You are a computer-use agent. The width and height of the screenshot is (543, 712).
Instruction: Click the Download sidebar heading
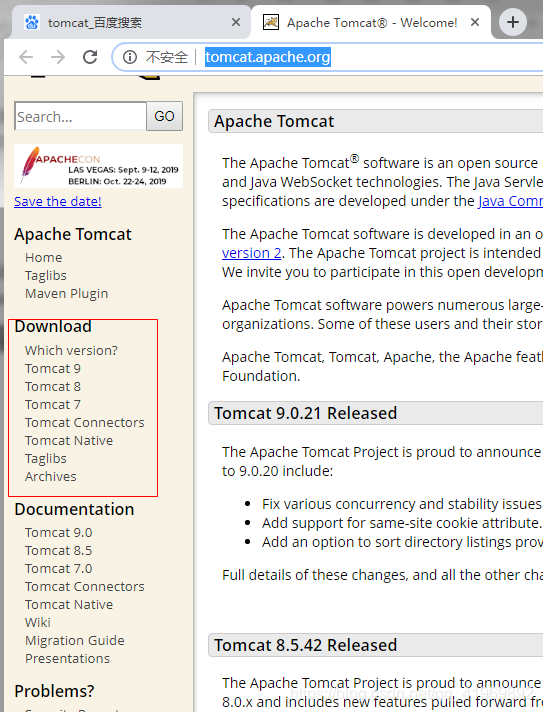[53, 326]
